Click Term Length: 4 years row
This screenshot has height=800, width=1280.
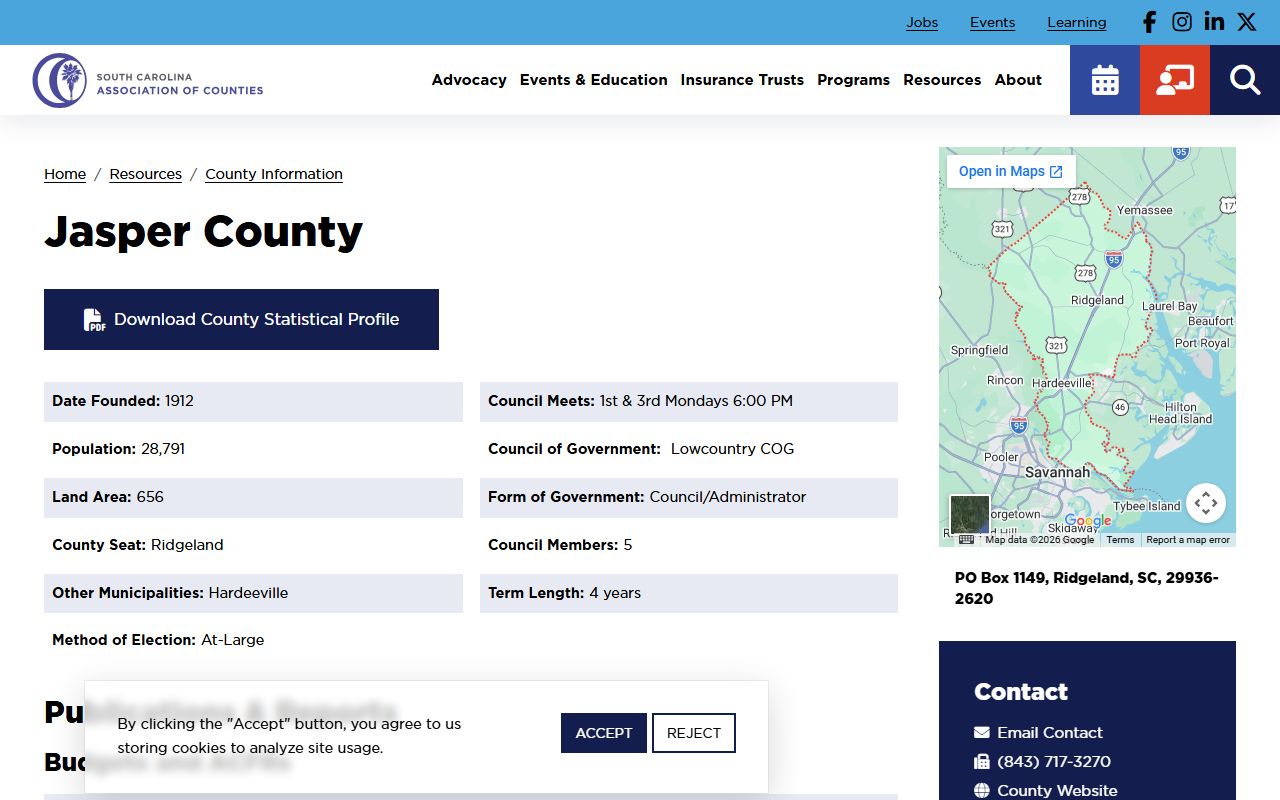coord(689,593)
